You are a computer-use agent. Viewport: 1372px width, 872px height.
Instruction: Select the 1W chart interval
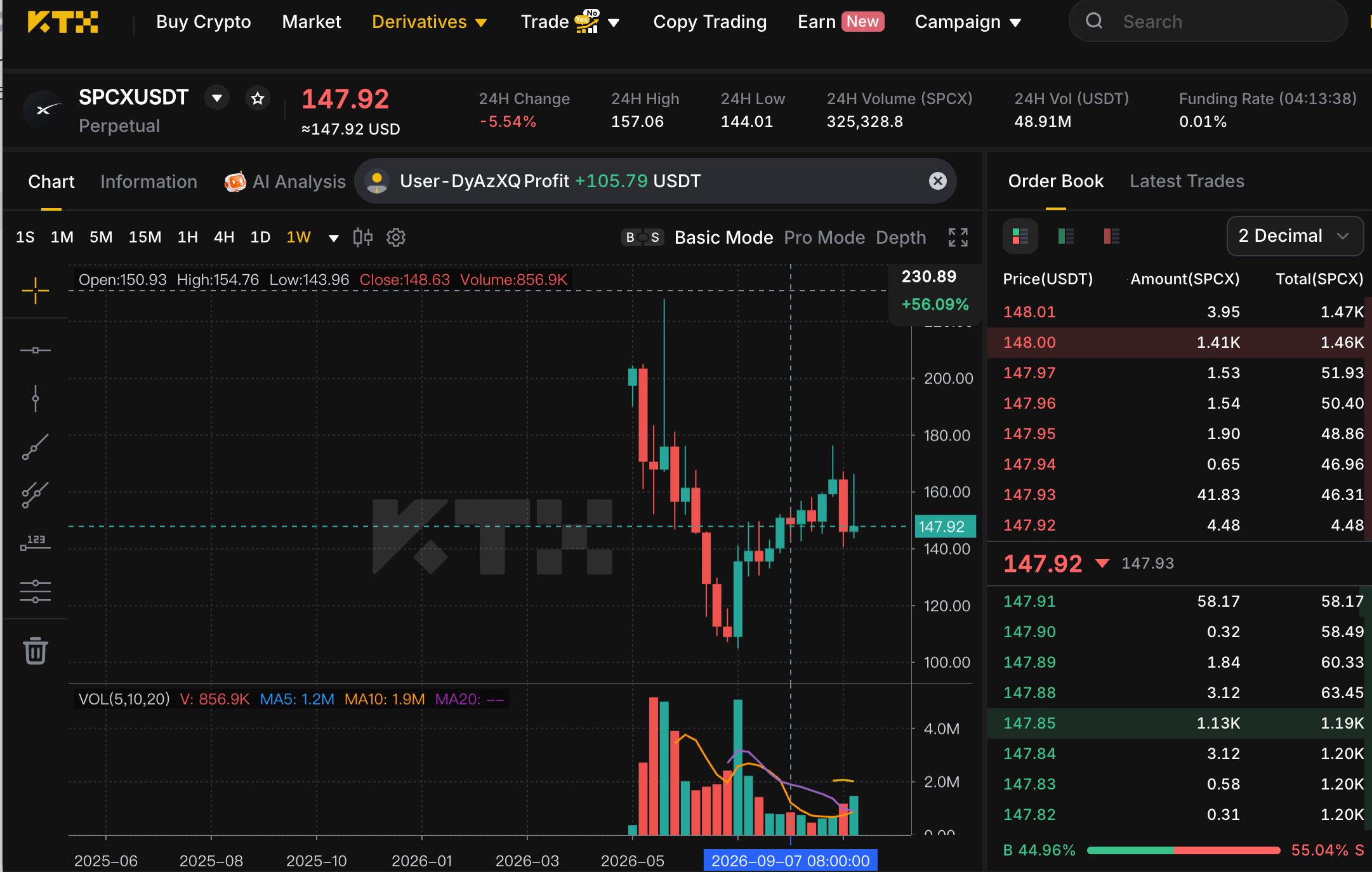click(x=298, y=237)
